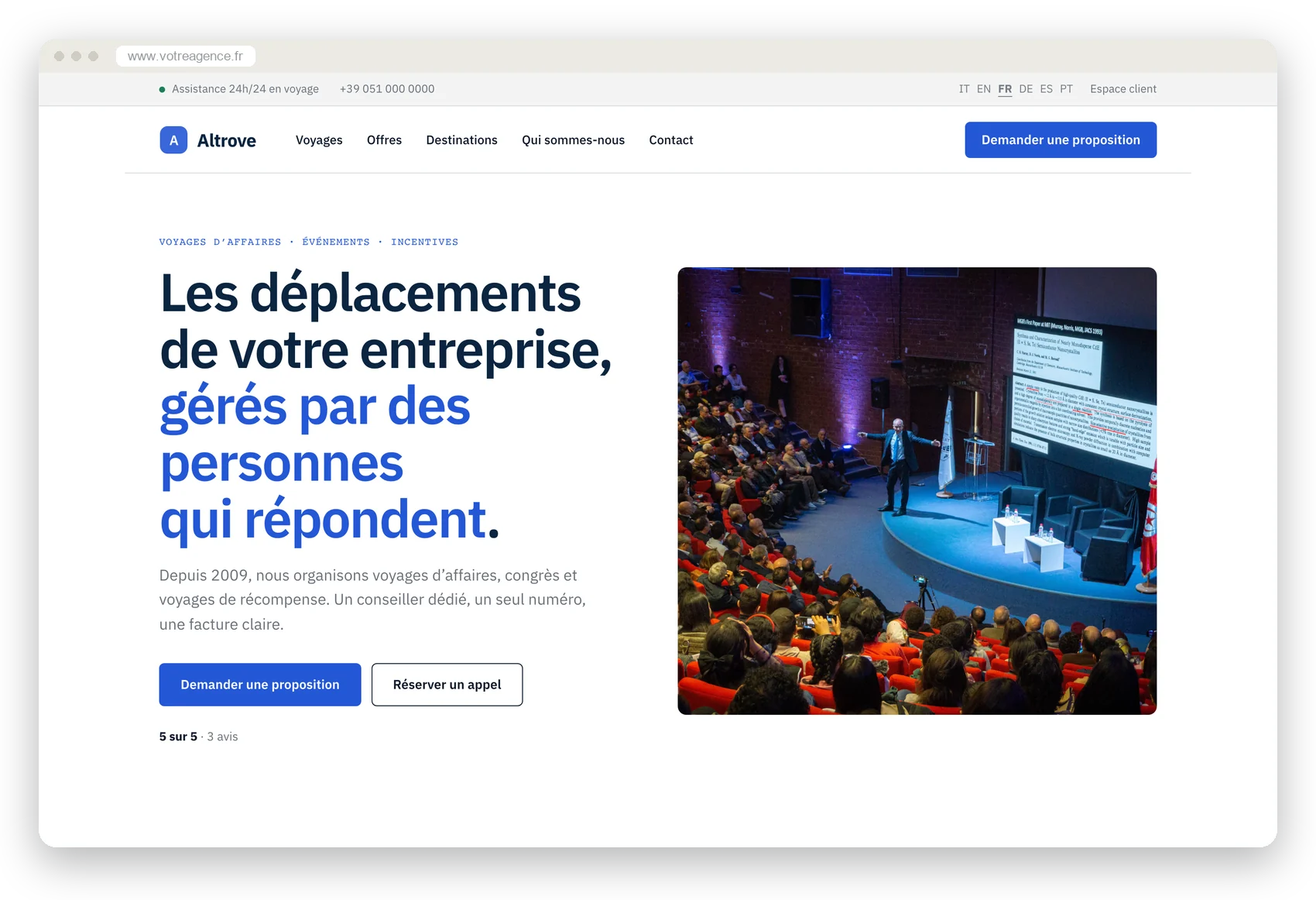The height and width of the screenshot is (900, 1316).
Task: Click the green assistance status dot
Action: coord(162,89)
